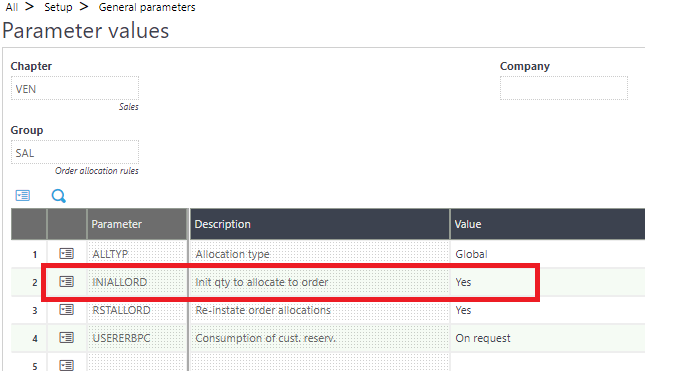Click the Group field containing SAL
Image resolution: width=675 pixels, height=371 pixels.
click(75, 153)
